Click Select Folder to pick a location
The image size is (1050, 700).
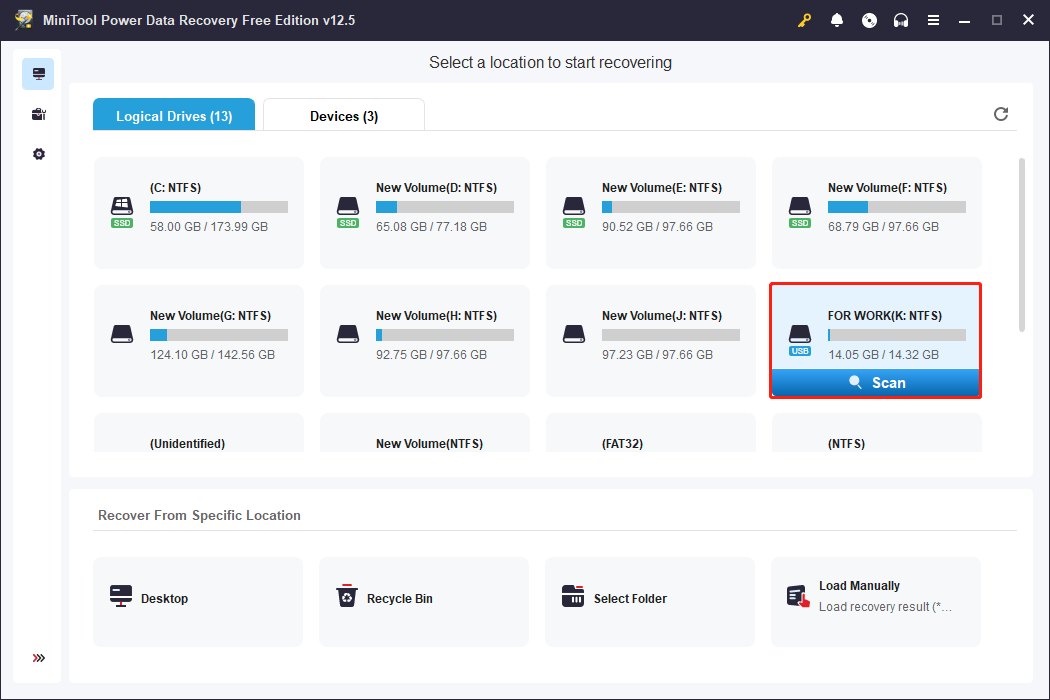(x=649, y=601)
